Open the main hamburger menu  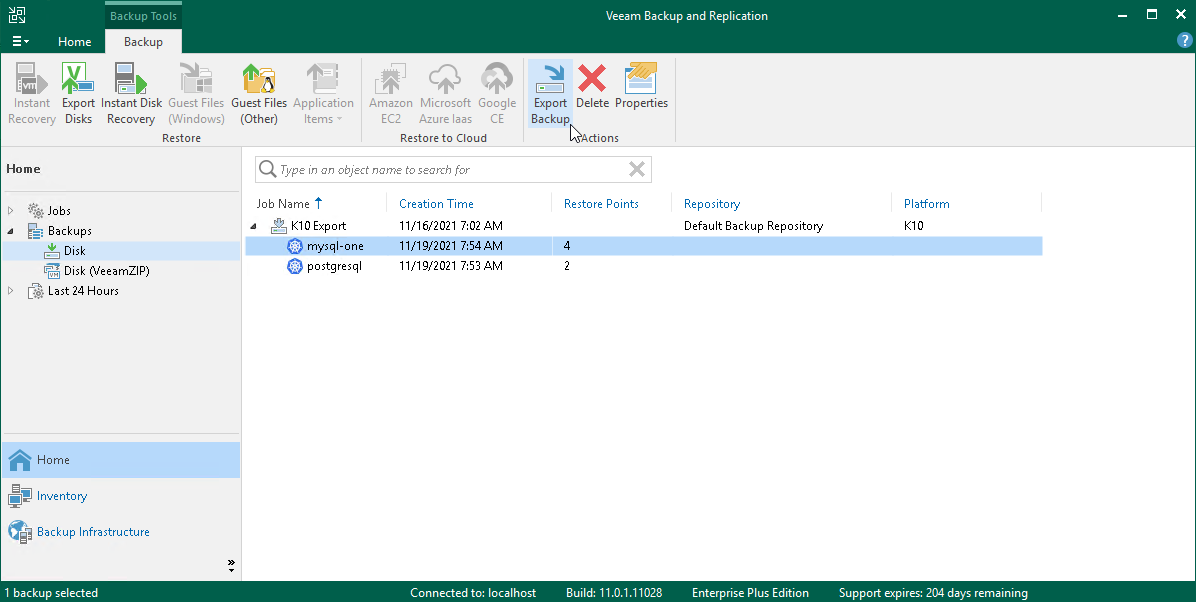(21, 41)
